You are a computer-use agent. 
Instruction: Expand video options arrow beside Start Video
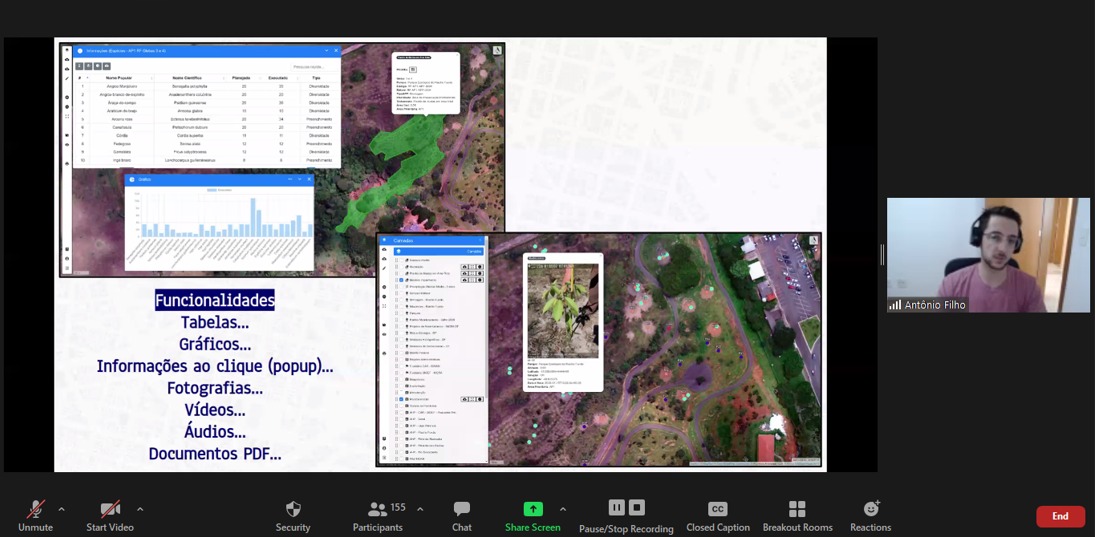tap(140, 509)
